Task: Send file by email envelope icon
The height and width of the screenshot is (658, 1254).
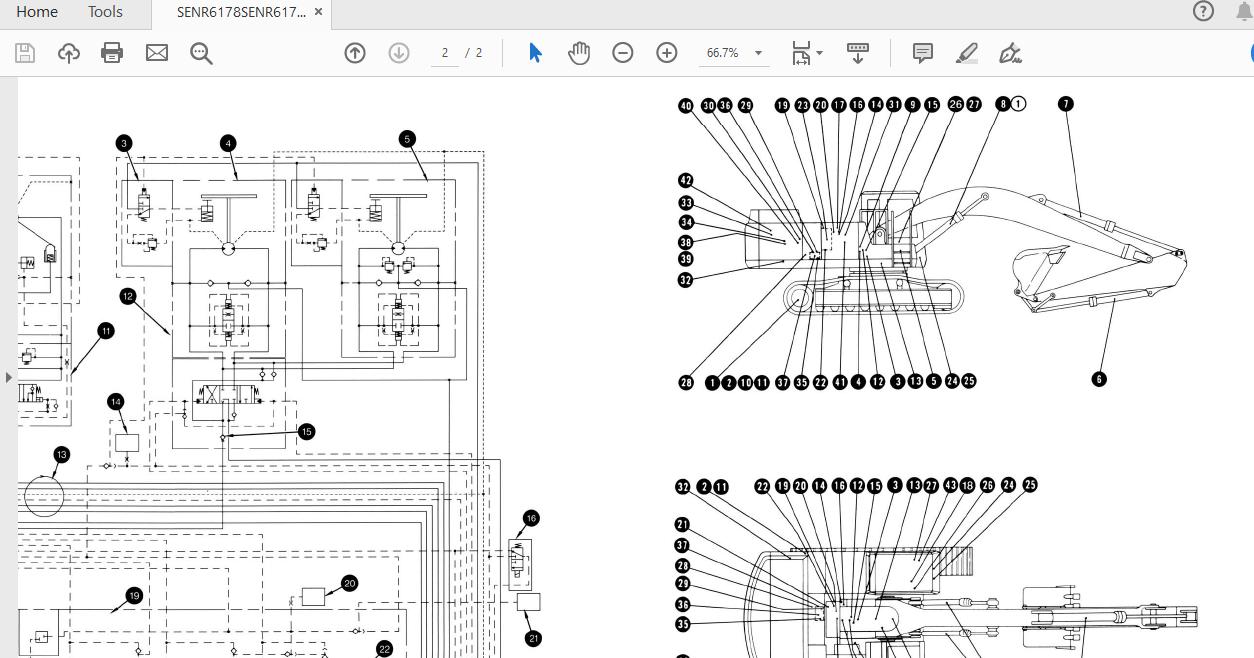Action: click(x=157, y=53)
